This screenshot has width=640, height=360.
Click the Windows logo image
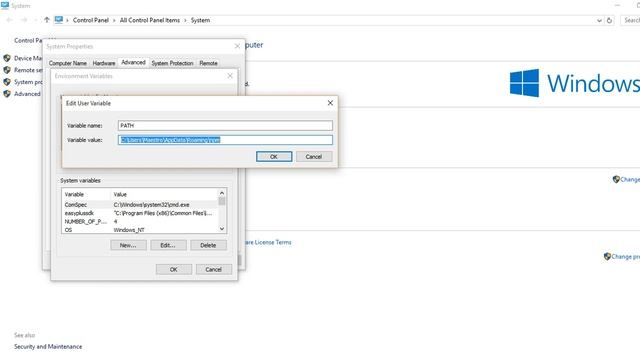click(x=524, y=83)
